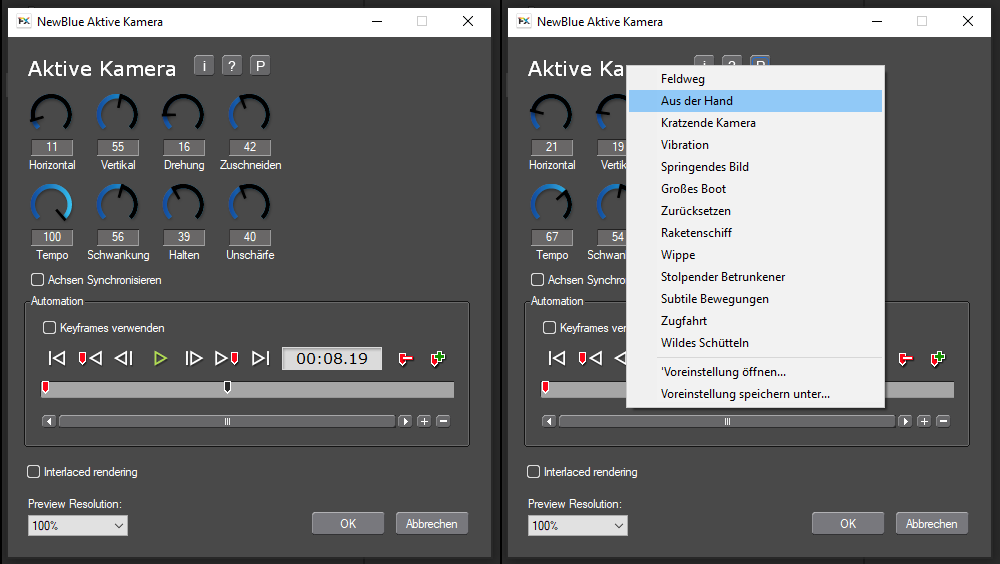Click the Tempo knob in left dialog
This screenshot has width=1000, height=564.
[x=52, y=206]
